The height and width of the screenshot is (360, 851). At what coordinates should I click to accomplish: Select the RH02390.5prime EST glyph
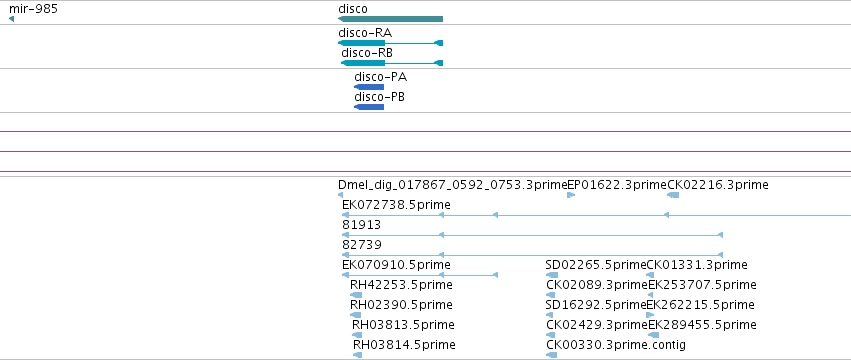click(x=356, y=315)
